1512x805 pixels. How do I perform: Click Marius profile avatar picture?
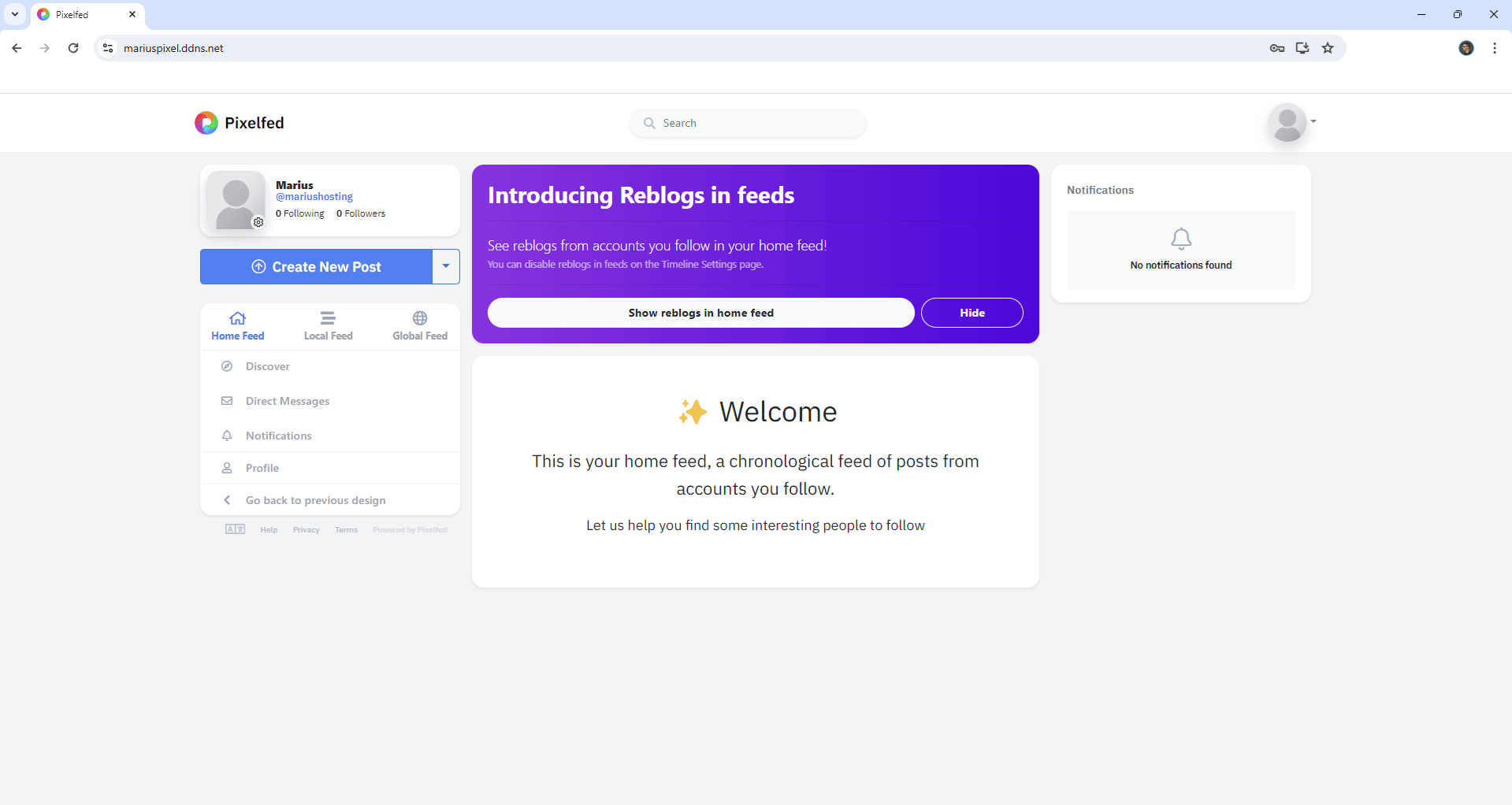[x=236, y=200]
